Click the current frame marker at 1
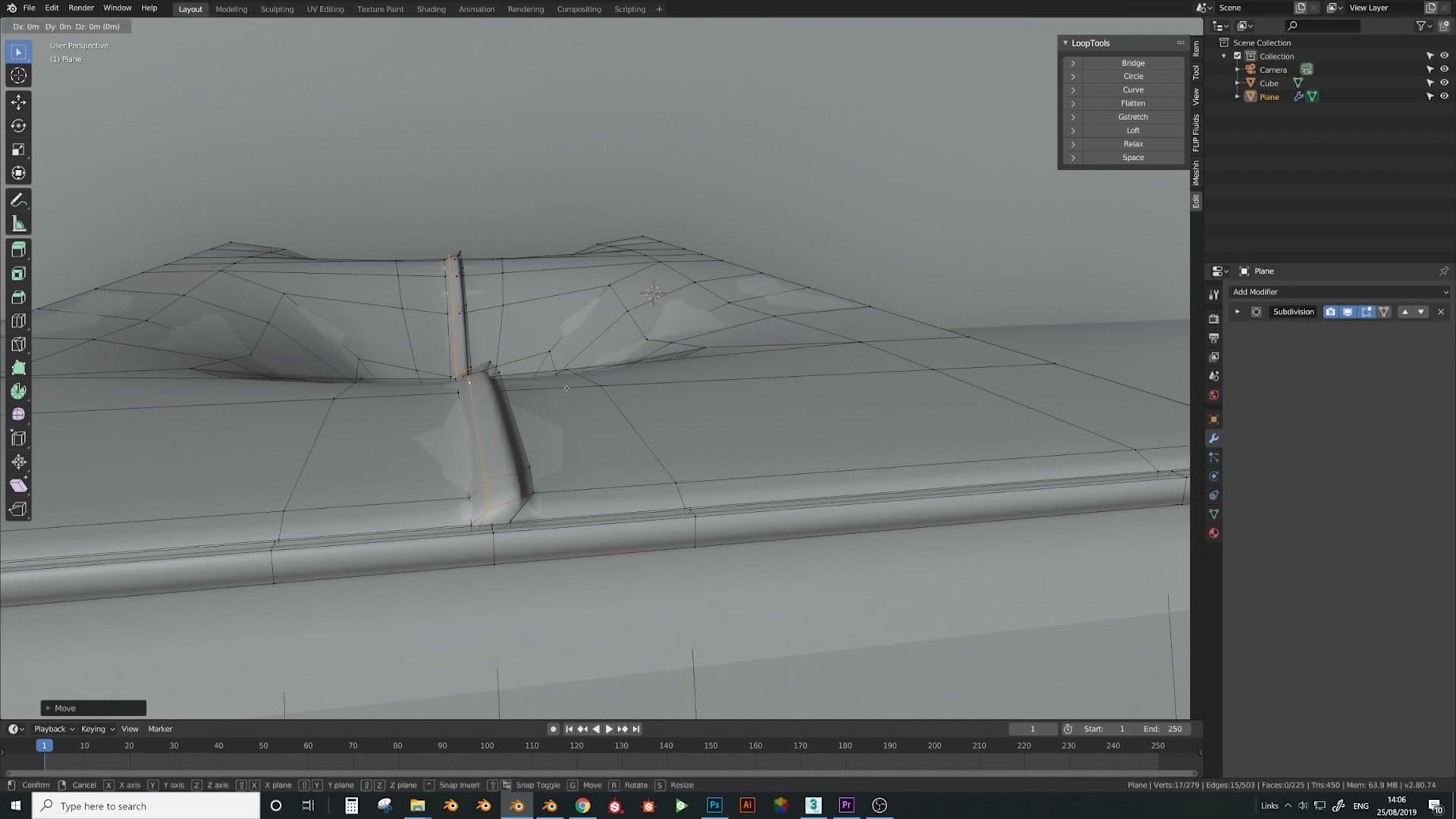 [x=44, y=745]
